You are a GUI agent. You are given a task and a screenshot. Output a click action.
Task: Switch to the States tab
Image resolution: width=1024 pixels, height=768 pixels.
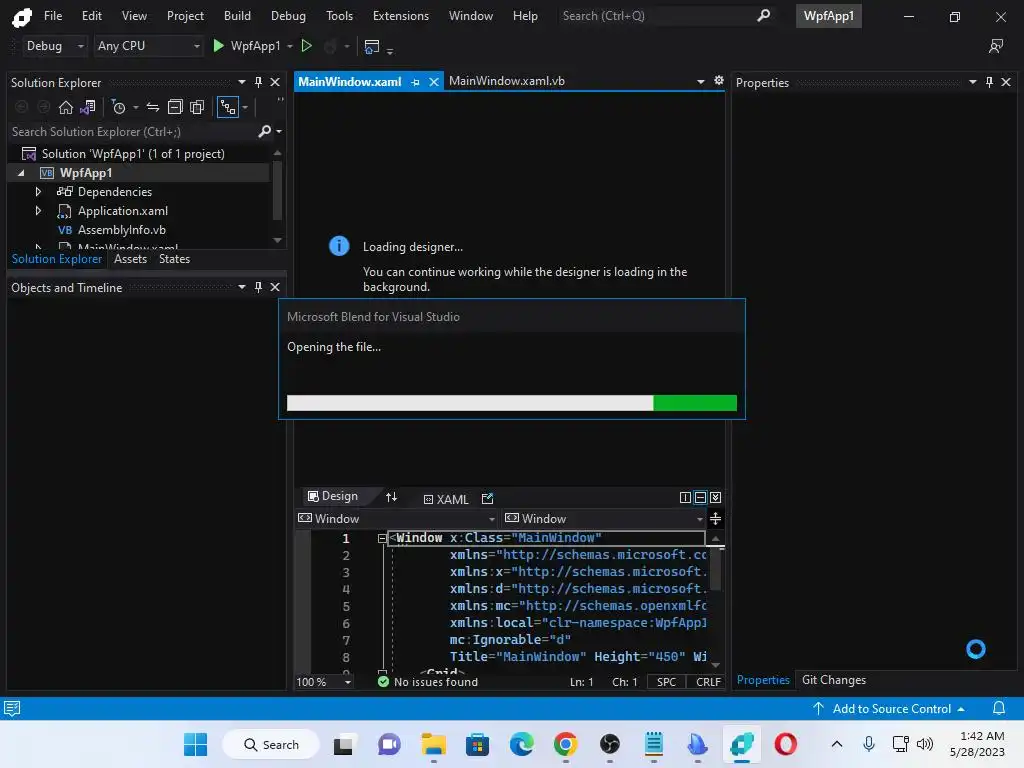point(174,259)
